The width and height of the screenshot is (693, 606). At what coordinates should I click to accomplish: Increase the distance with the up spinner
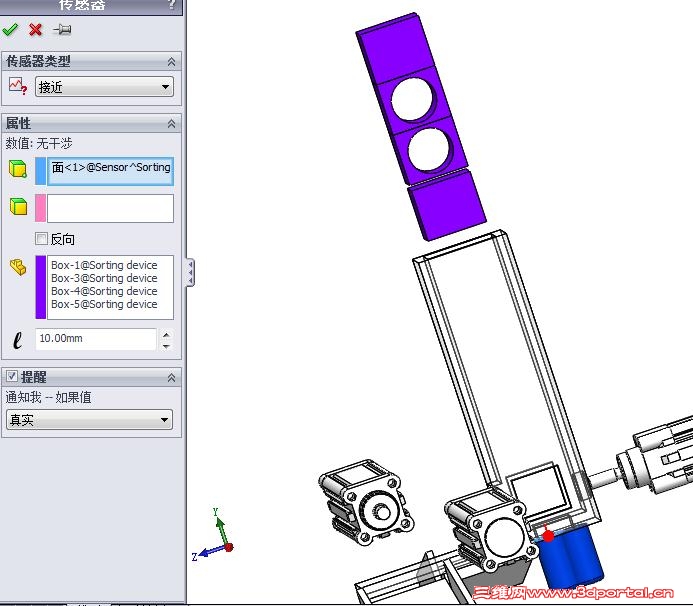[166, 335]
